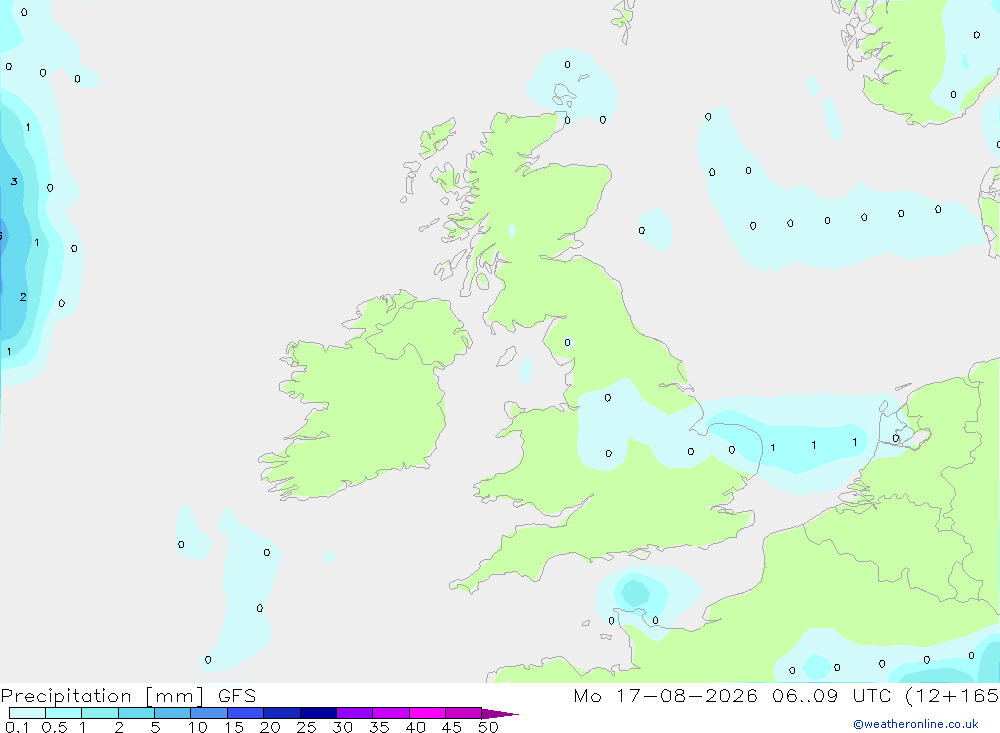Click the 40–45 mm bright magenta legend swatch
This screenshot has width=1000, height=733.
click(x=427, y=713)
